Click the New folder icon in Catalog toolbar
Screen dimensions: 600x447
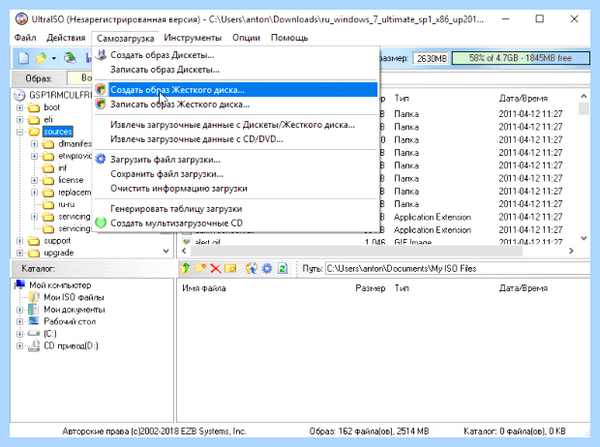201,268
